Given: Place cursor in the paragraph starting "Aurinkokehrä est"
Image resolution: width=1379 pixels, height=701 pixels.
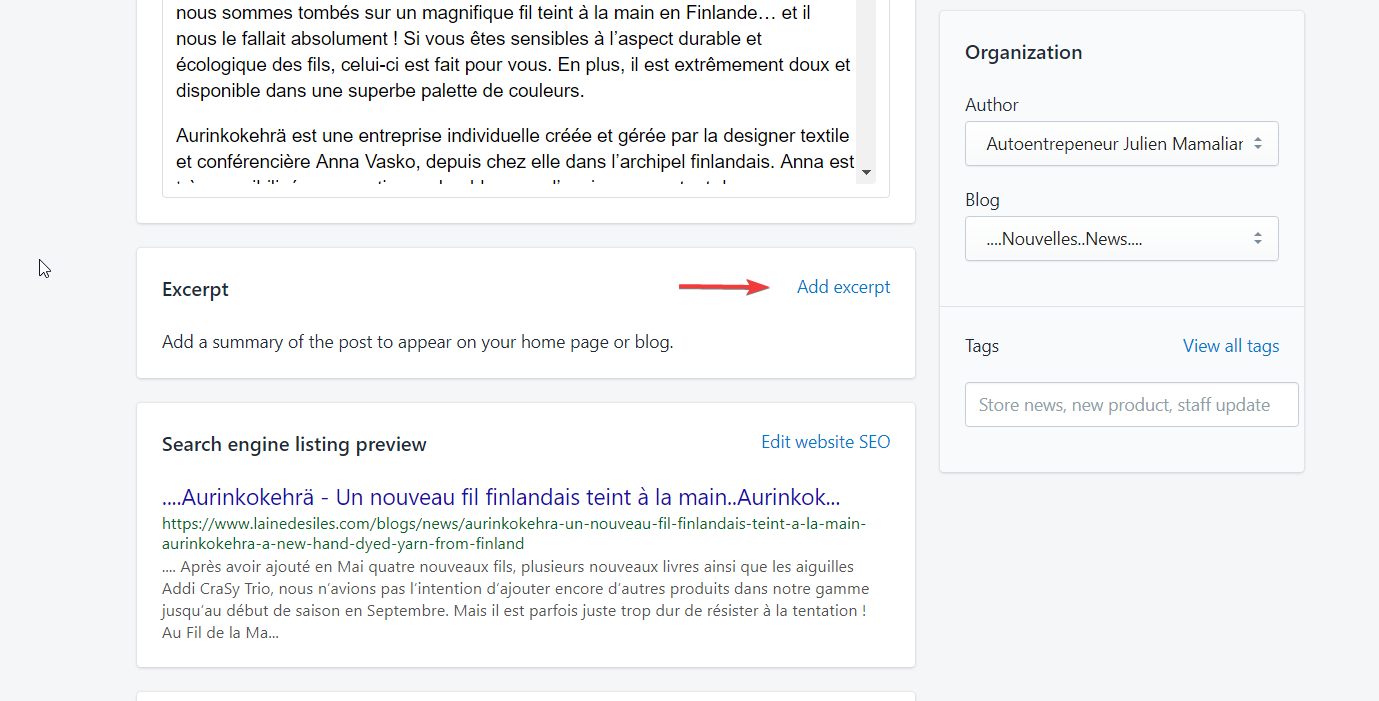Looking at the screenshot, I should (x=512, y=135).
